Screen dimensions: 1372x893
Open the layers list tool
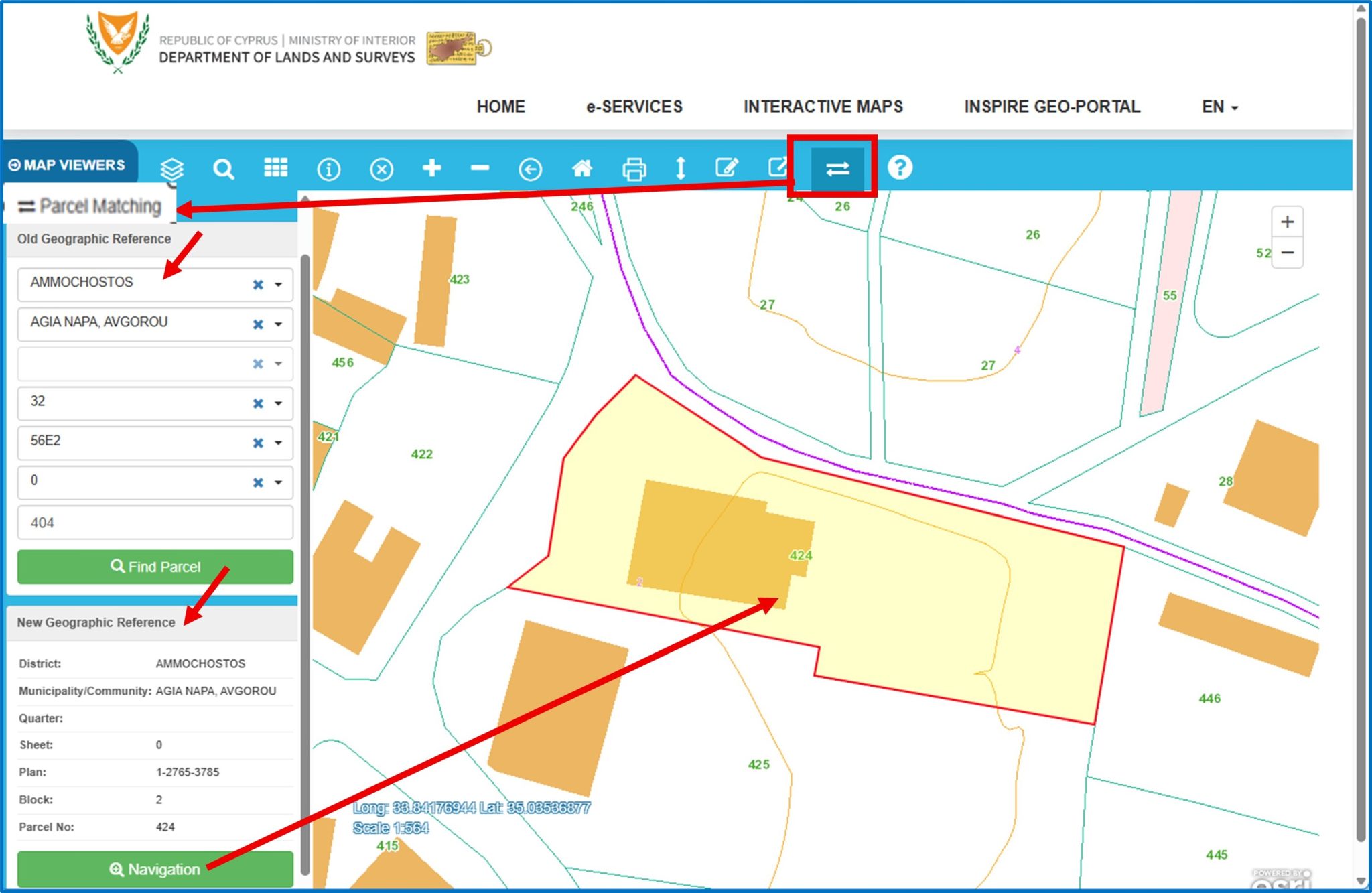click(x=172, y=168)
